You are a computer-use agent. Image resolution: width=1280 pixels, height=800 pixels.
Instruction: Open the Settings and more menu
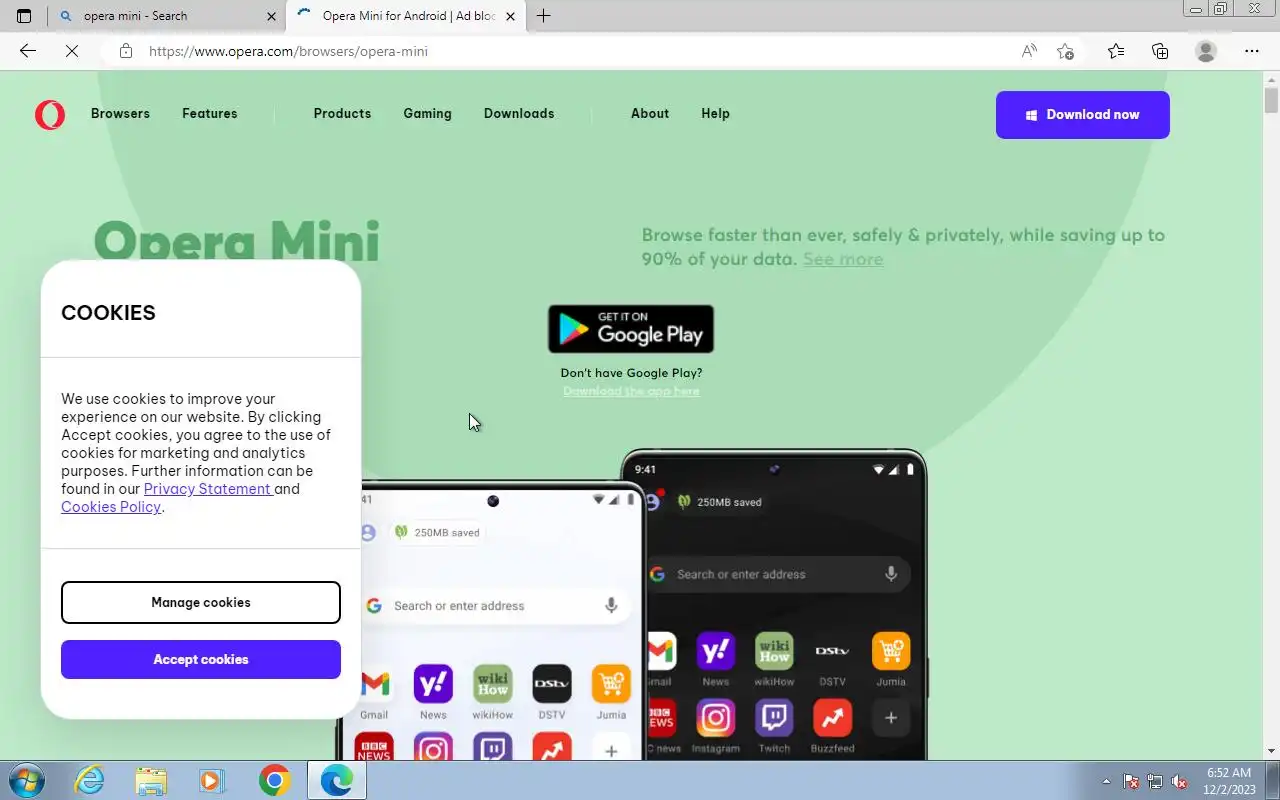[1252, 51]
